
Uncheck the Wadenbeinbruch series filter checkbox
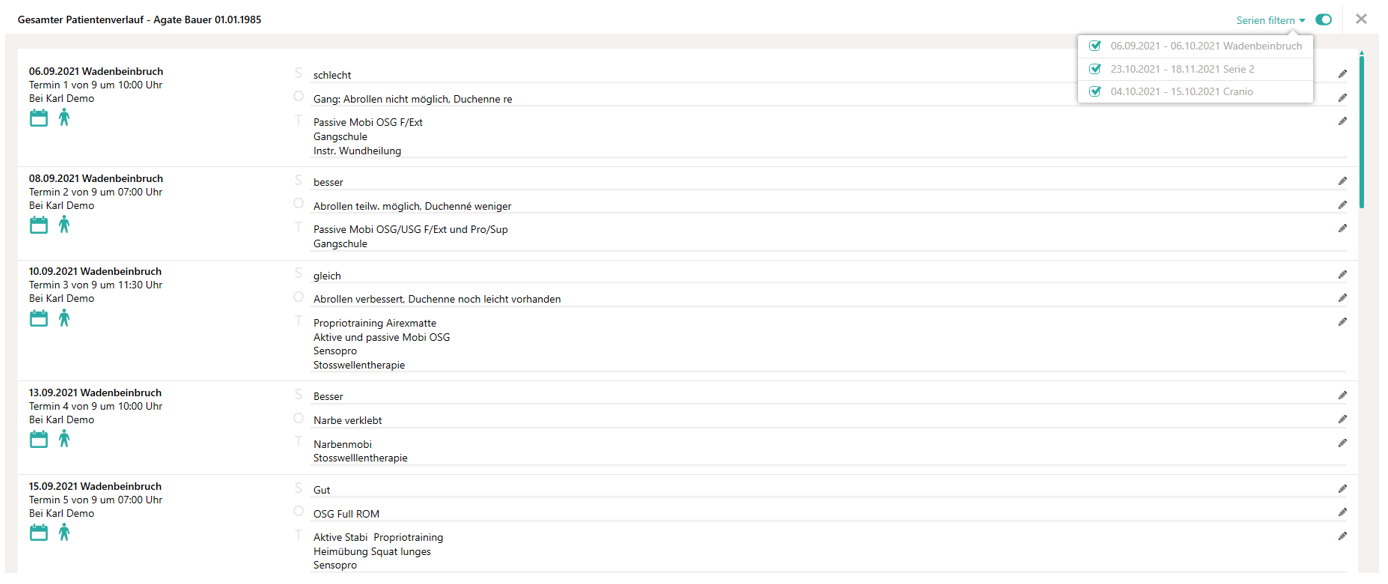pyautogui.click(x=1095, y=46)
